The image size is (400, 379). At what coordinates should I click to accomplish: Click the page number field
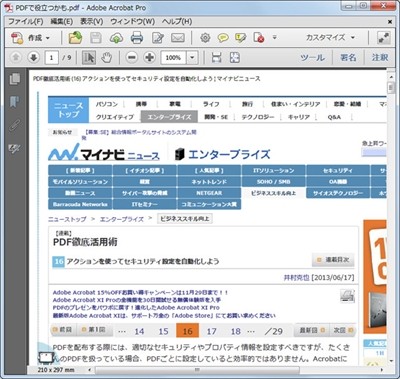tap(51, 57)
